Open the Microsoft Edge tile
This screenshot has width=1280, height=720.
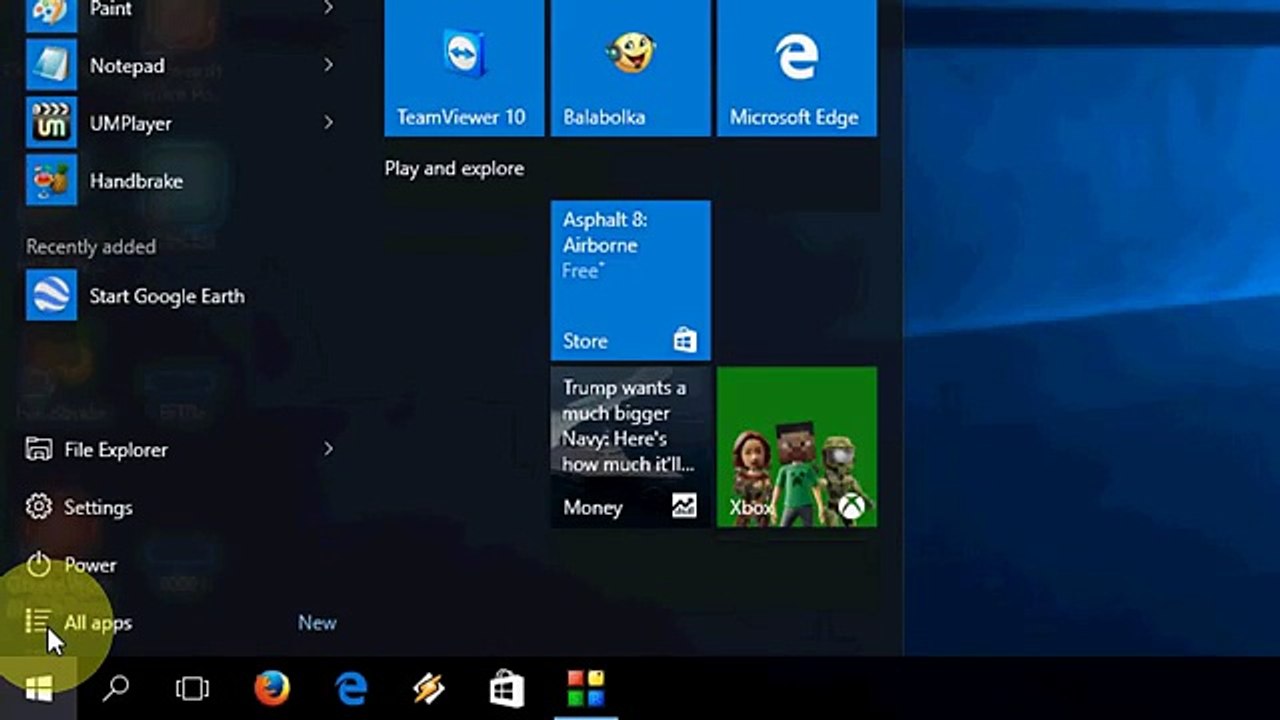point(797,67)
